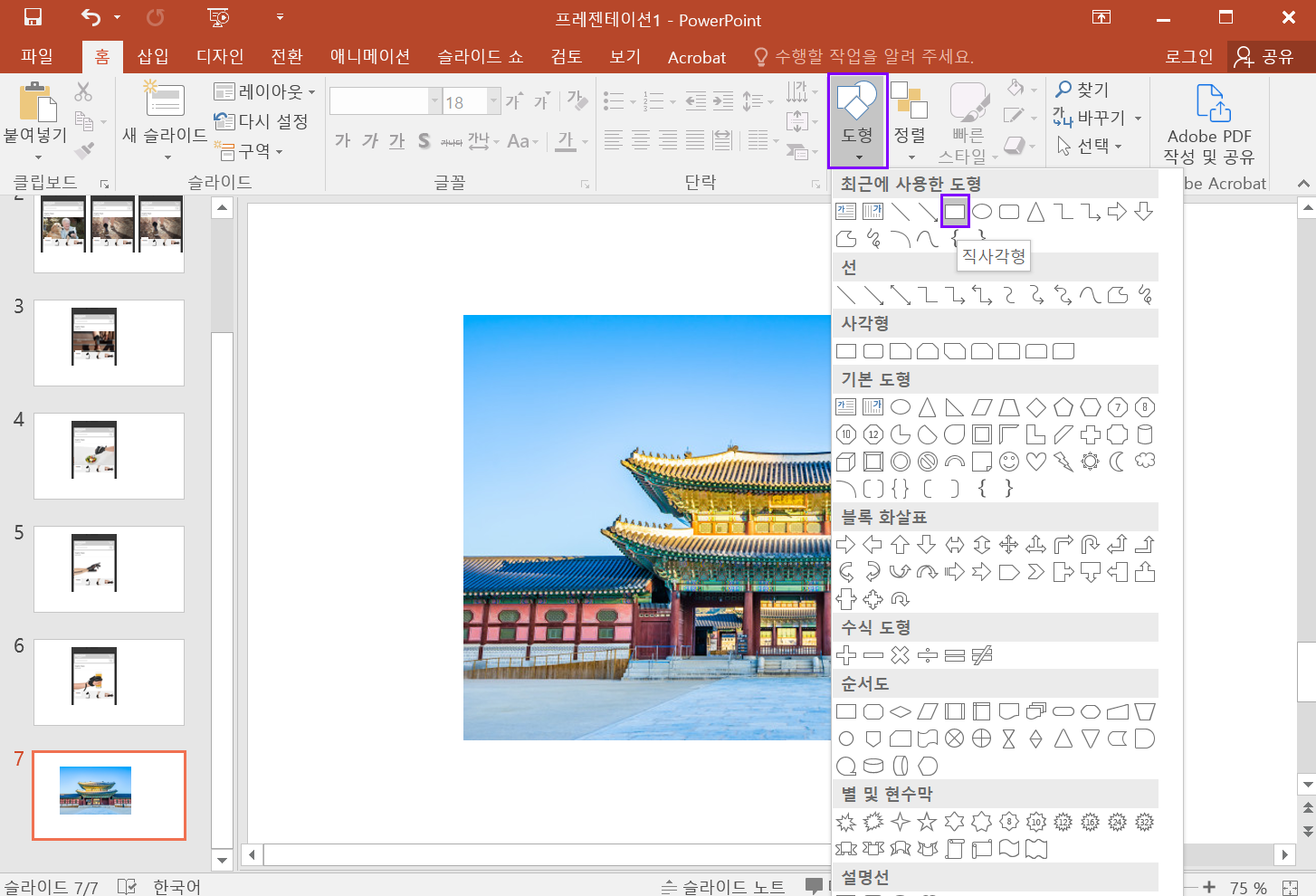The height and width of the screenshot is (896, 1316).
Task: Open the File tab
Action: (x=37, y=56)
